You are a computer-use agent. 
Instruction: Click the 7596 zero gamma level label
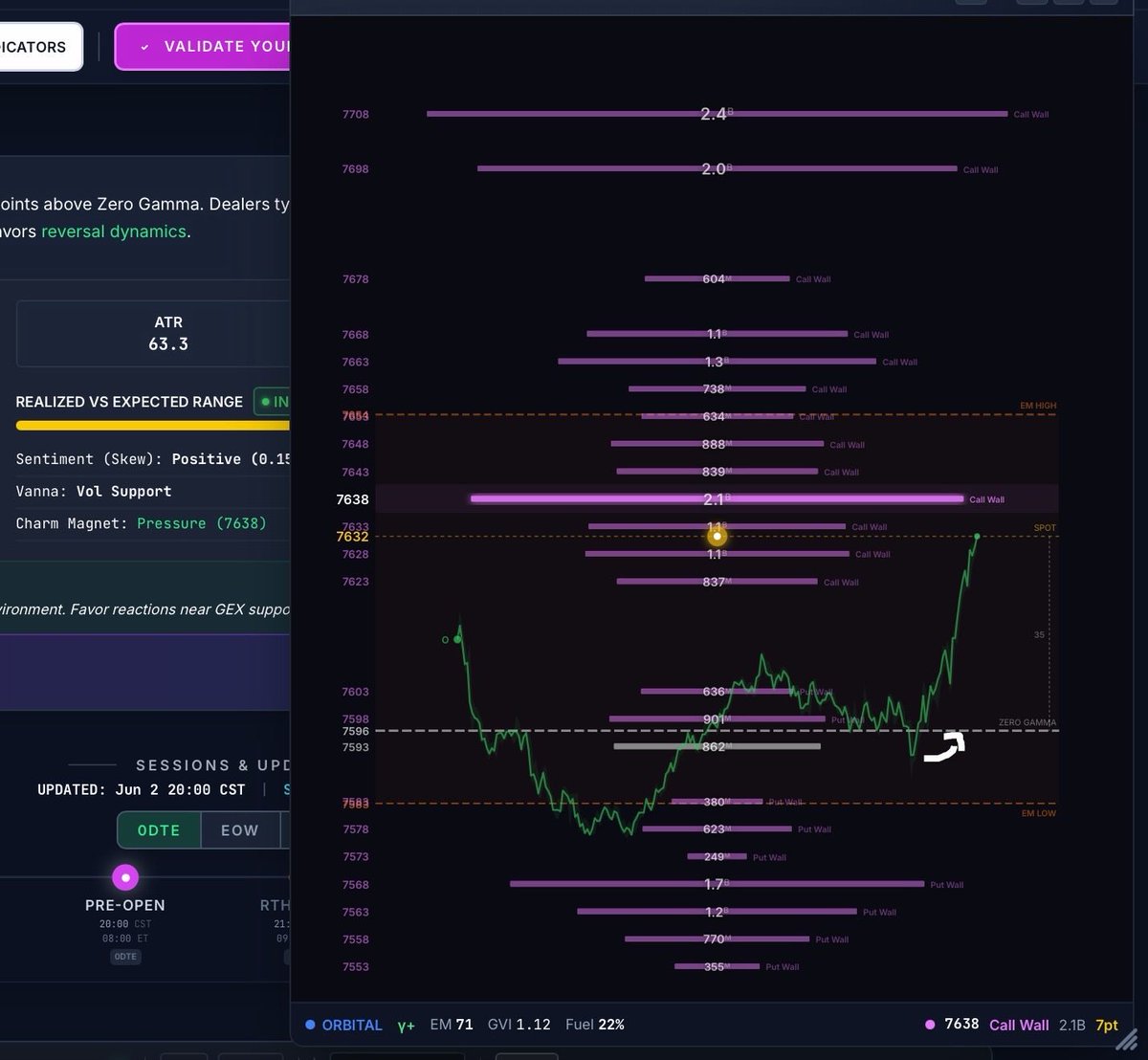(355, 732)
